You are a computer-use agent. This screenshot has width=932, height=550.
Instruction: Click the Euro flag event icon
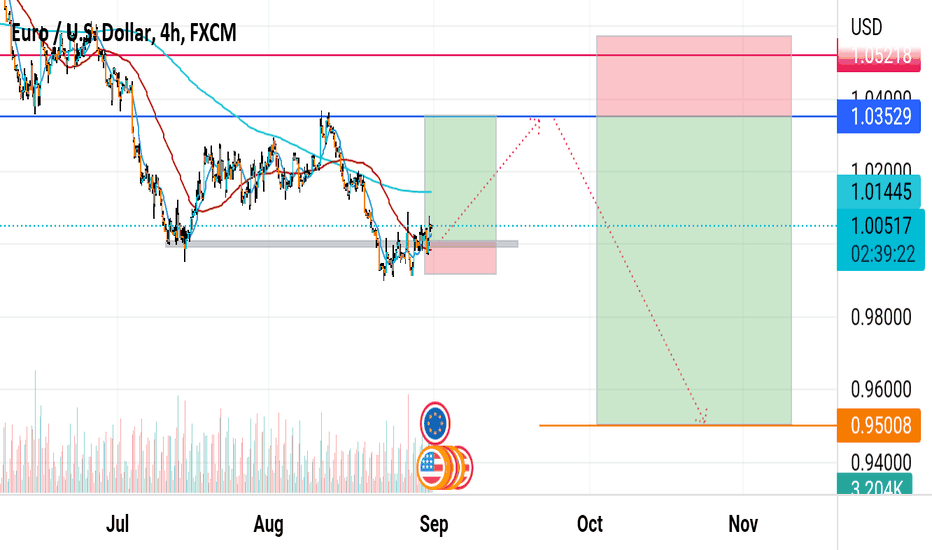coord(435,423)
